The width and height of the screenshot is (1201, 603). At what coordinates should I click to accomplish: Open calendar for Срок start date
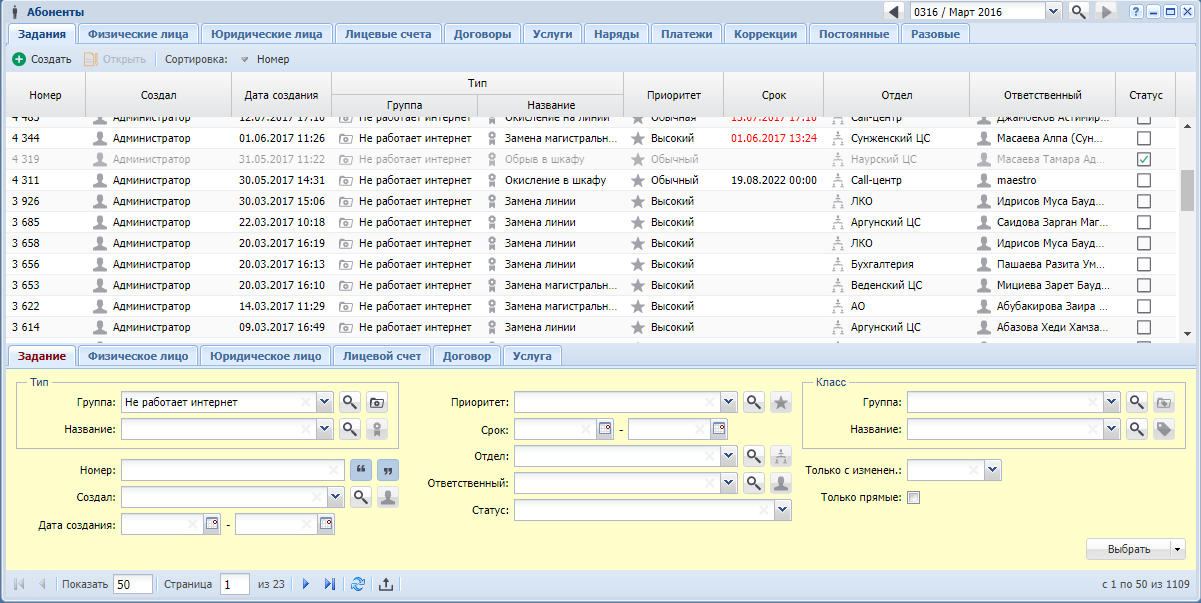(604, 429)
